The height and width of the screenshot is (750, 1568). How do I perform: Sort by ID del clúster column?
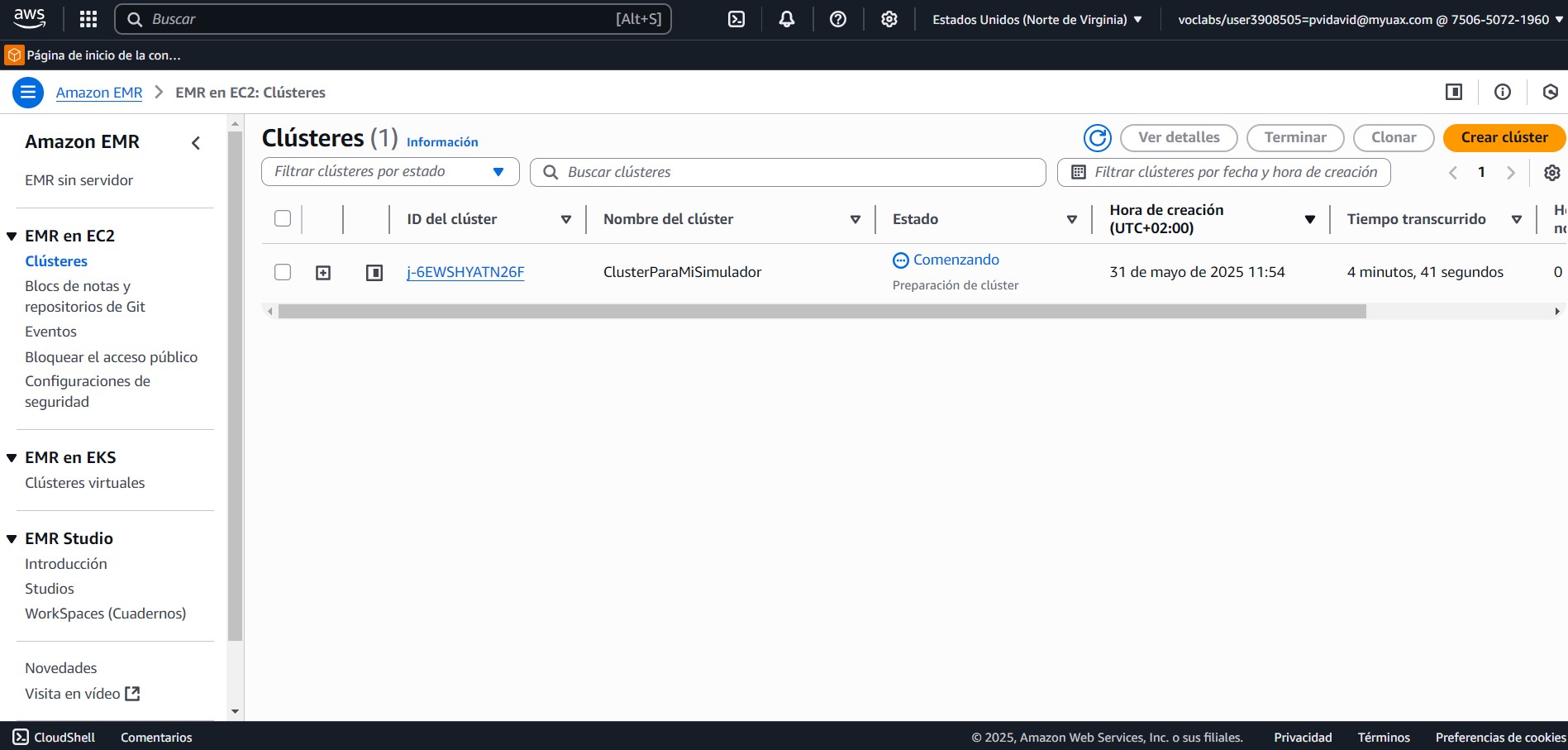[566, 219]
